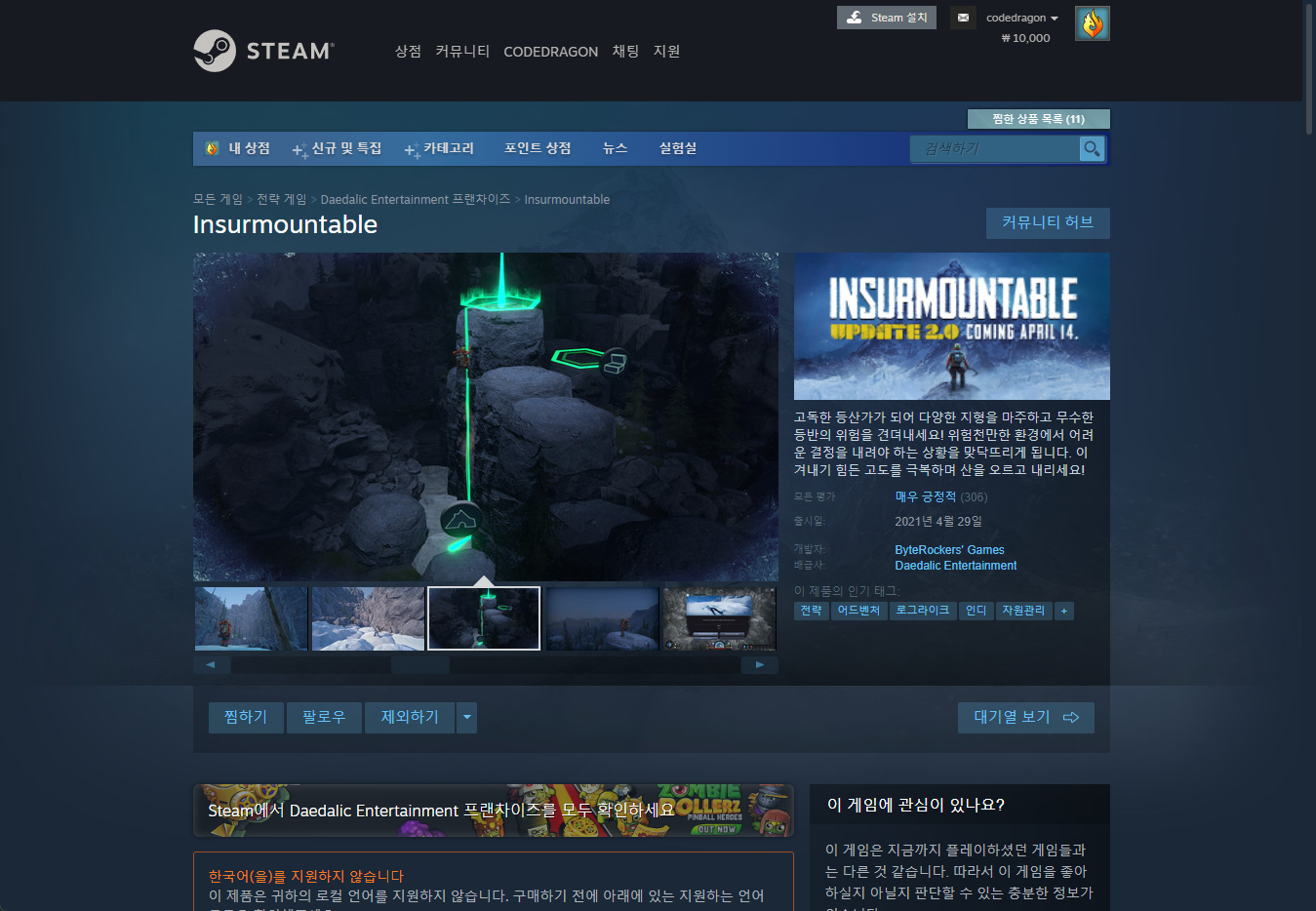Click the 찜하기 wishlist button
The image size is (1316, 911).
pos(246,718)
